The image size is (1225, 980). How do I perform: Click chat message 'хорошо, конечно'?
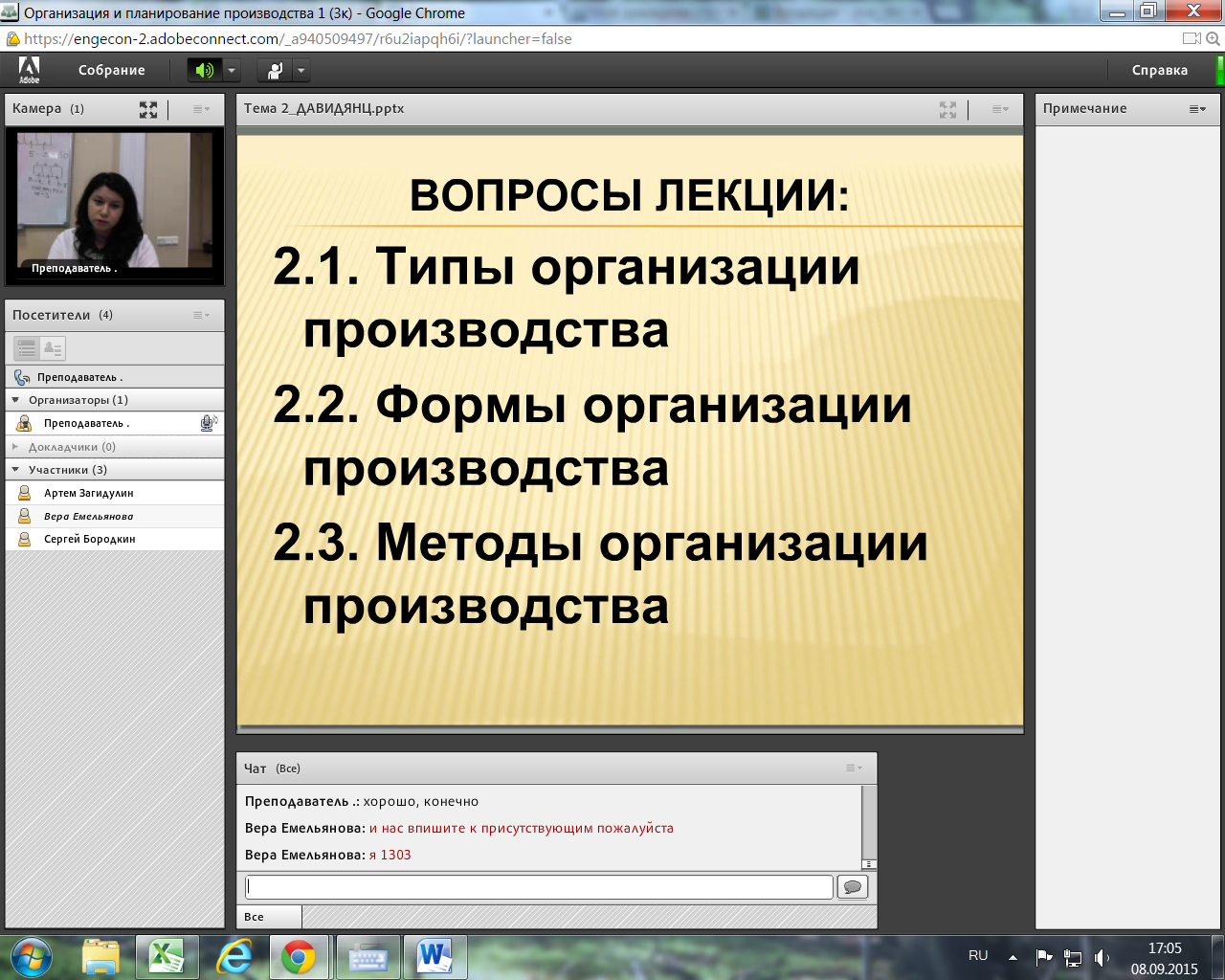point(421,801)
